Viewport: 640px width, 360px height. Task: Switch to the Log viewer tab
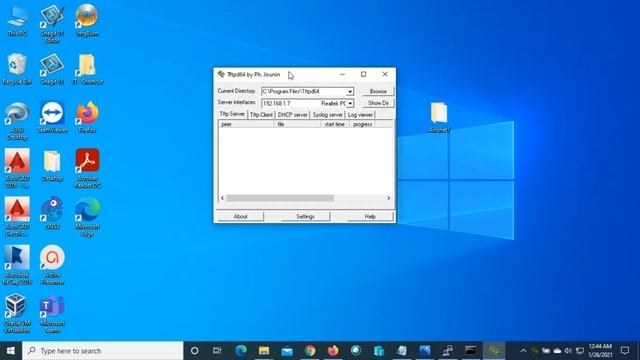360,115
